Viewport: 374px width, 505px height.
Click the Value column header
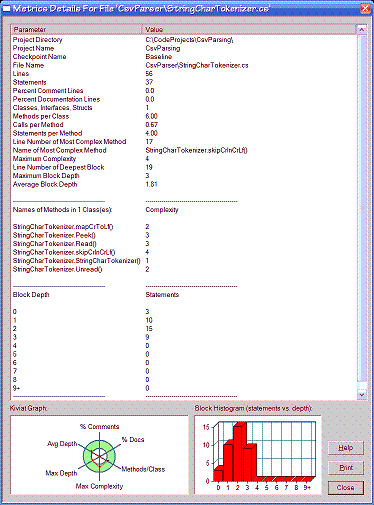[249, 30]
